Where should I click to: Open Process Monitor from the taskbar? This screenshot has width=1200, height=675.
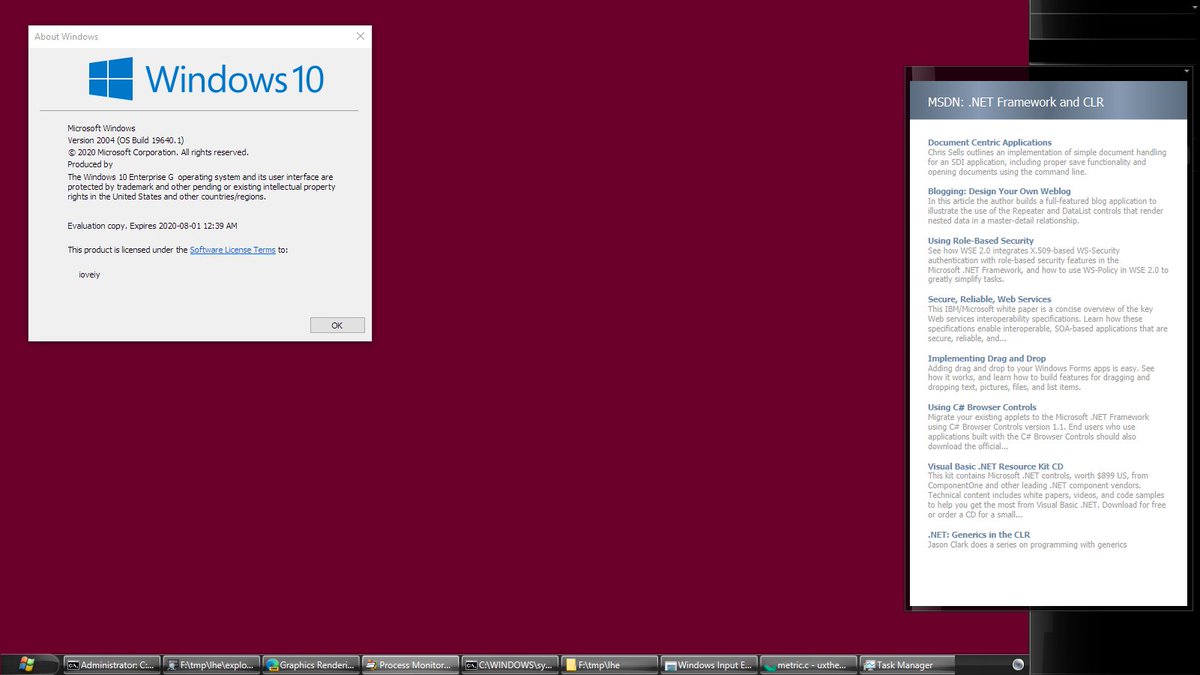(410, 663)
